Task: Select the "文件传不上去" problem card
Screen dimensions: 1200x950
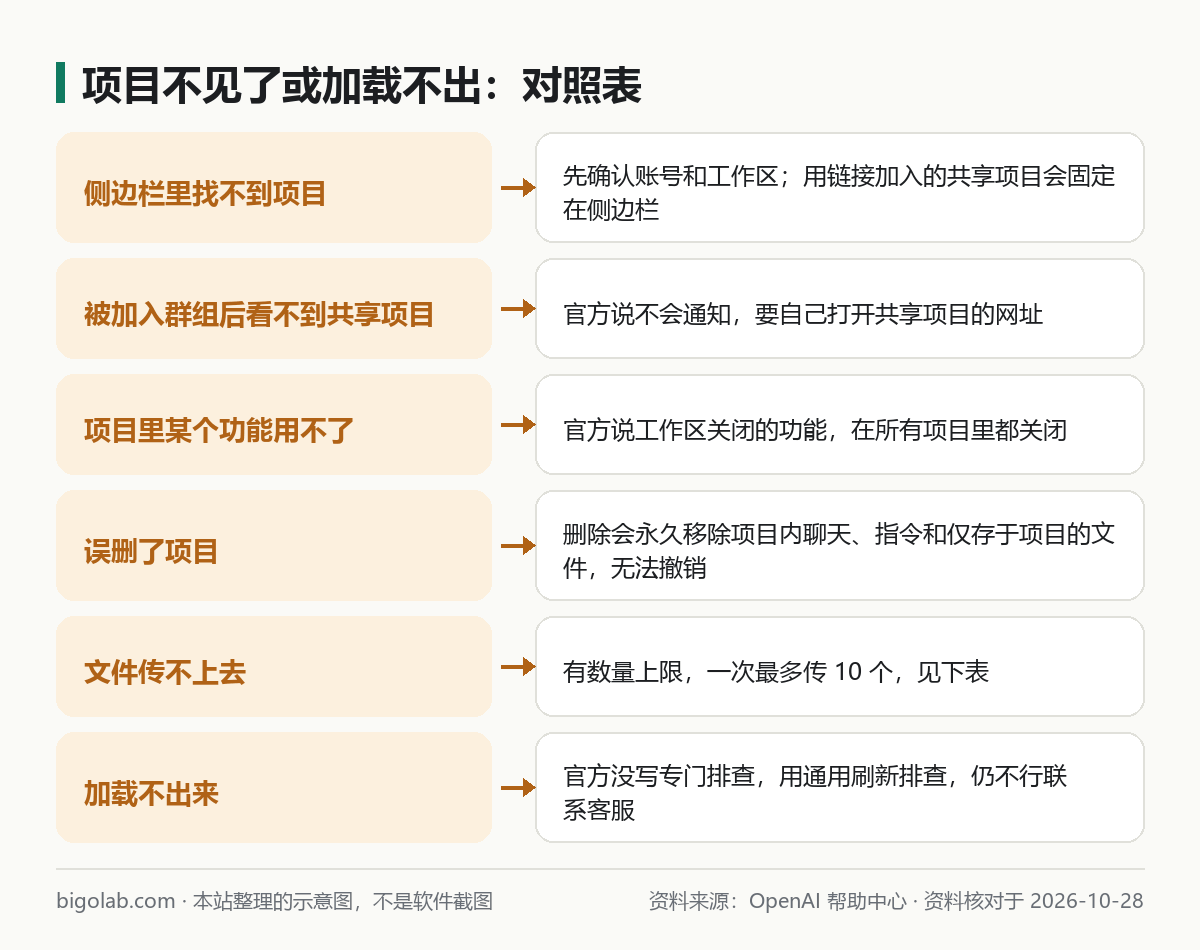Action: tap(274, 667)
